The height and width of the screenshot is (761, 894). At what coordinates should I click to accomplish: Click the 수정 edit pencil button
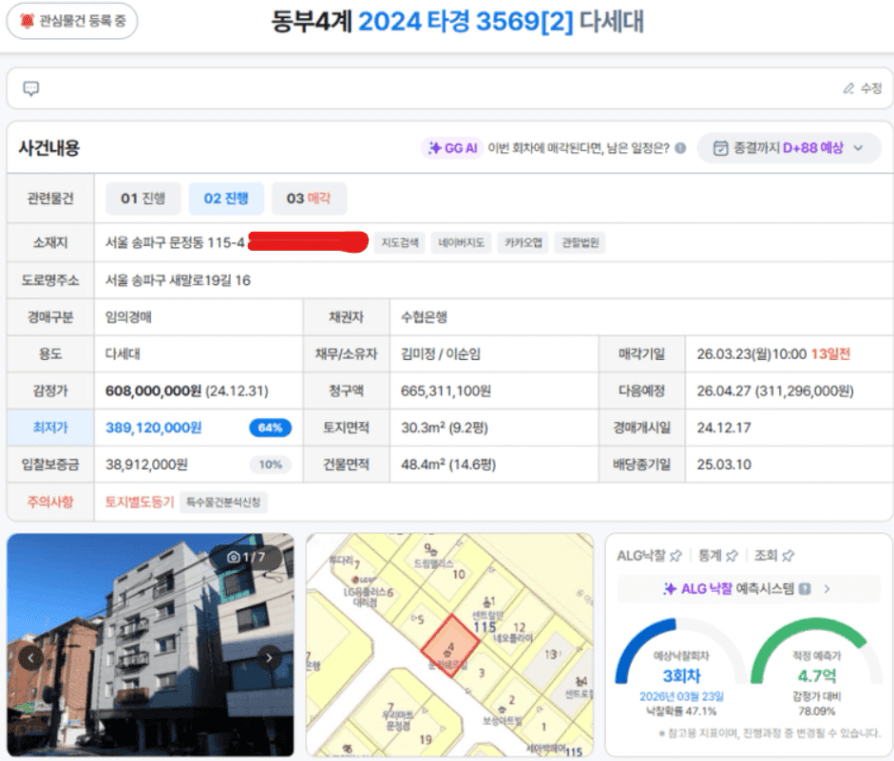(x=862, y=89)
